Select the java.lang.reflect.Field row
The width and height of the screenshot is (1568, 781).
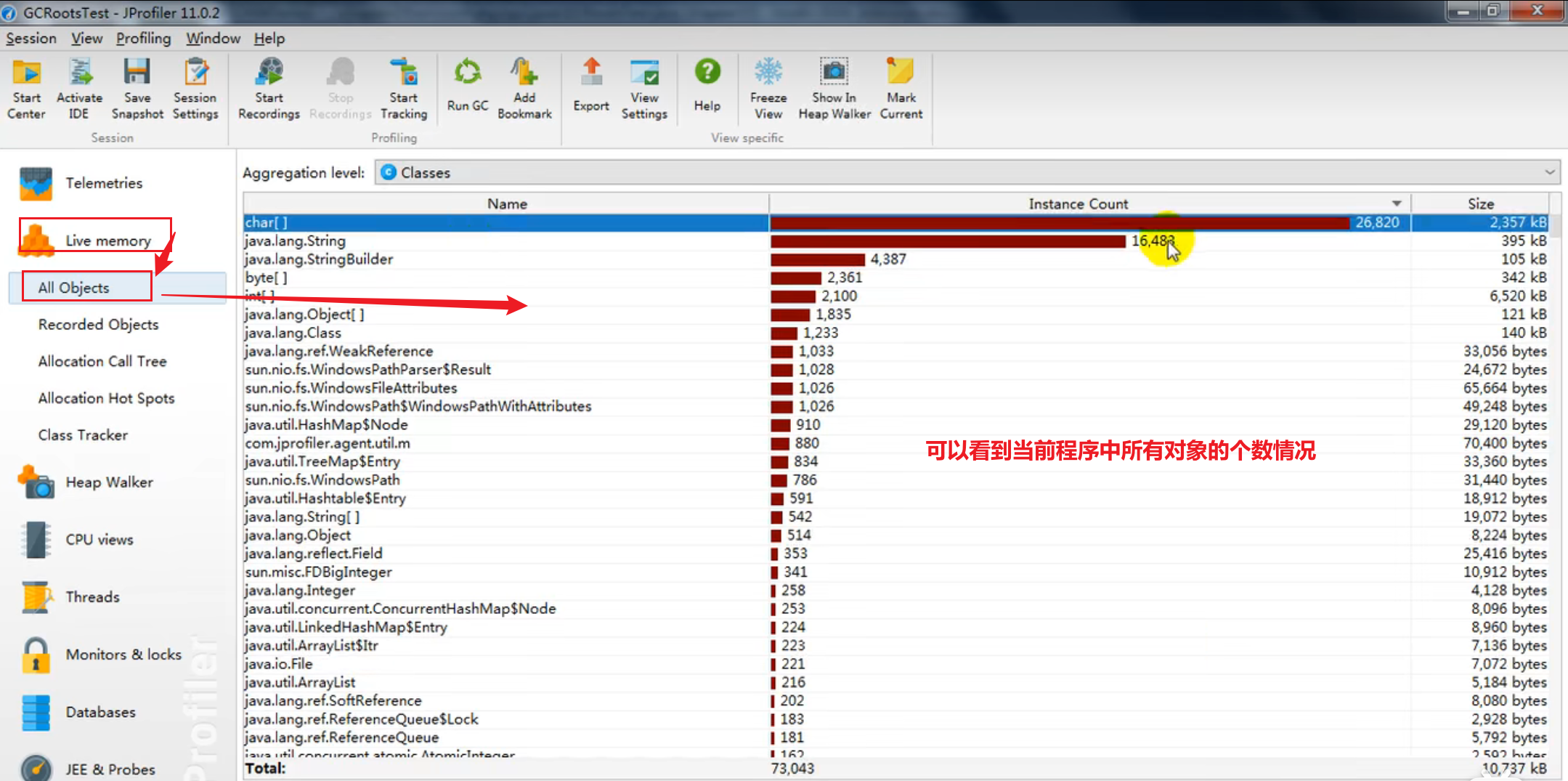tap(895, 554)
